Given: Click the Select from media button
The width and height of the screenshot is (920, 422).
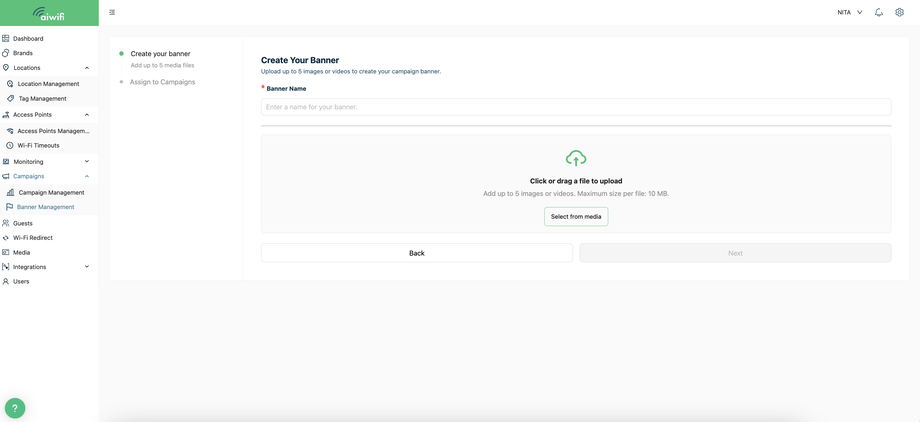Looking at the screenshot, I should pyautogui.click(x=576, y=216).
